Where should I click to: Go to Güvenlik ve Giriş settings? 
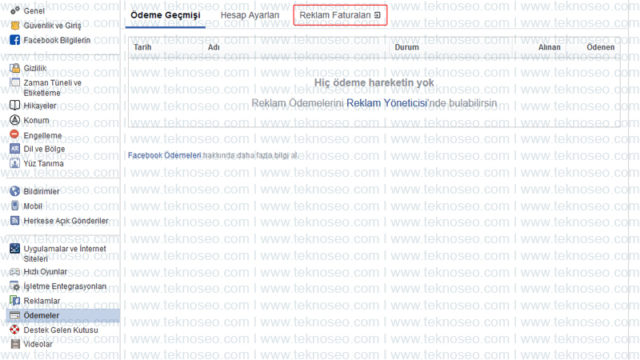[52, 25]
